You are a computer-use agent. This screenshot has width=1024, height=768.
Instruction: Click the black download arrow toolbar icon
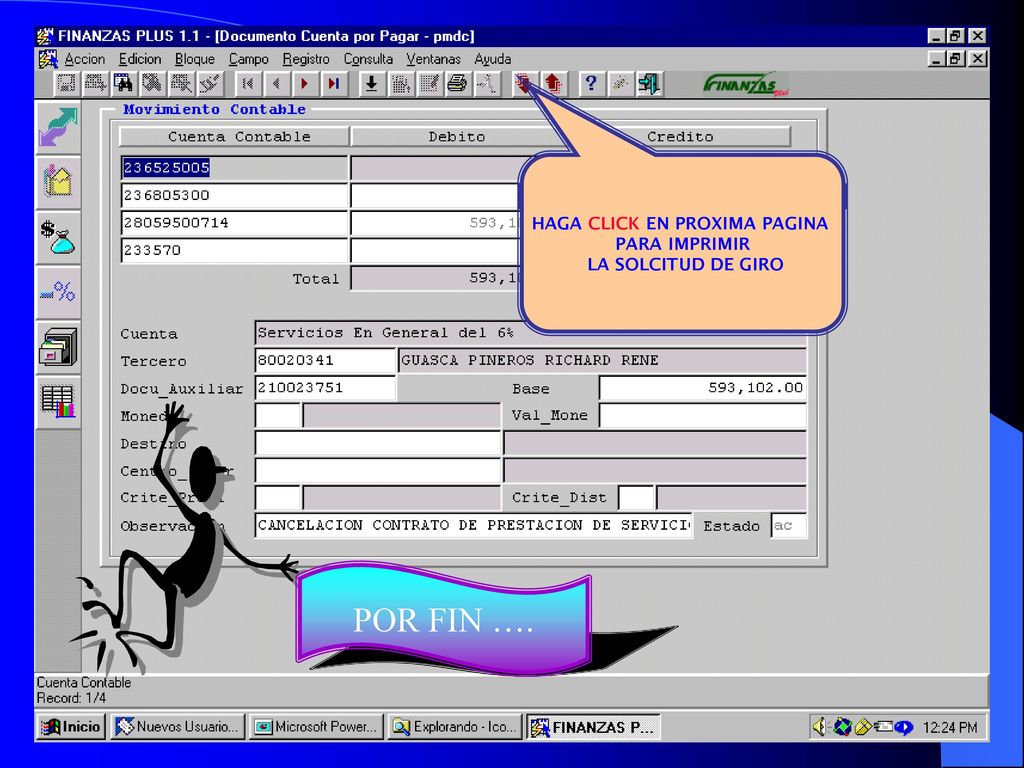click(372, 84)
